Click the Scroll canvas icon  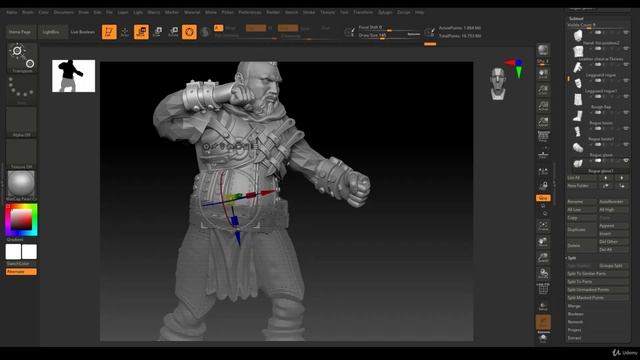[543, 74]
